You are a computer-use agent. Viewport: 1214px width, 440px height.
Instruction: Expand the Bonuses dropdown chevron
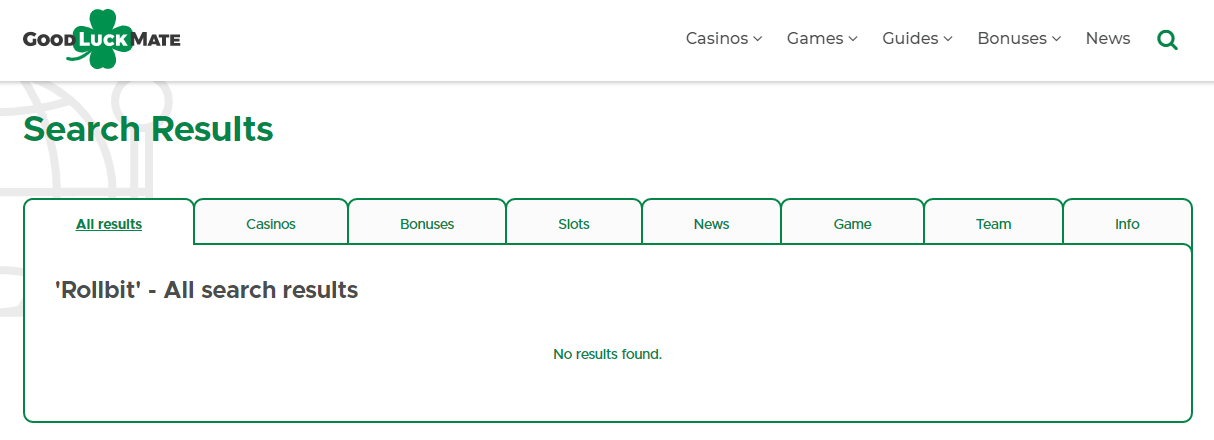coord(1056,39)
